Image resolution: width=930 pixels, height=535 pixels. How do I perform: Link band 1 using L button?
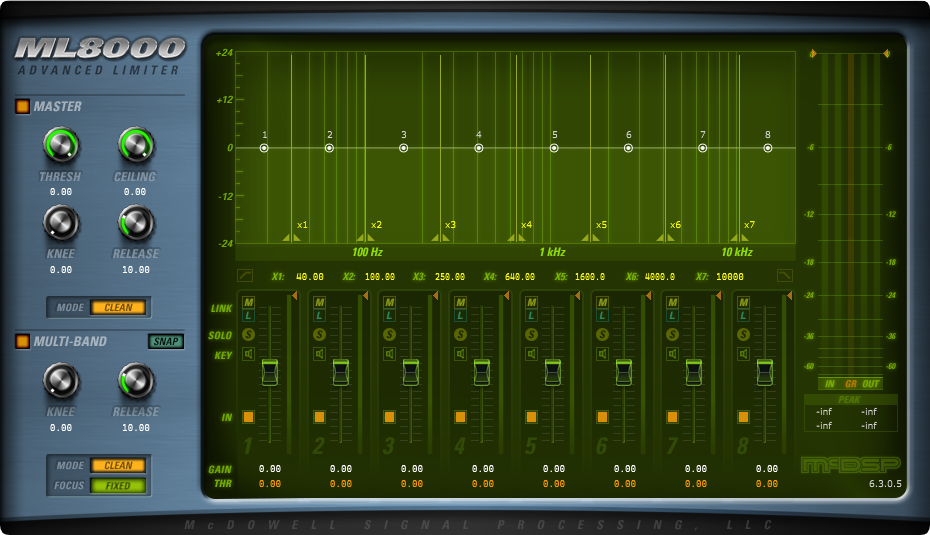[249, 316]
